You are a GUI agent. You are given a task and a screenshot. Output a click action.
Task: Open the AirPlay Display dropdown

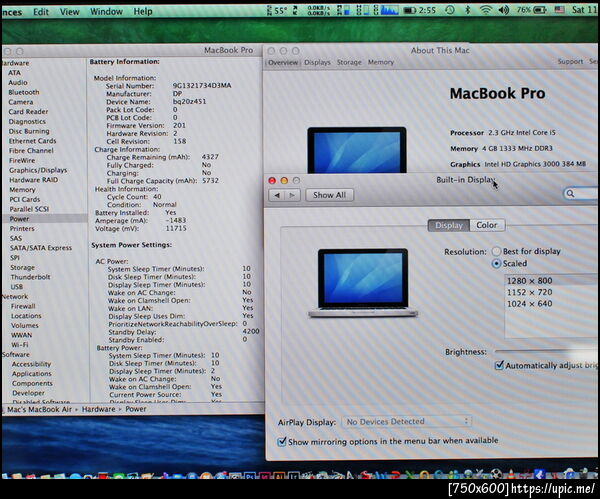[x=406, y=422]
